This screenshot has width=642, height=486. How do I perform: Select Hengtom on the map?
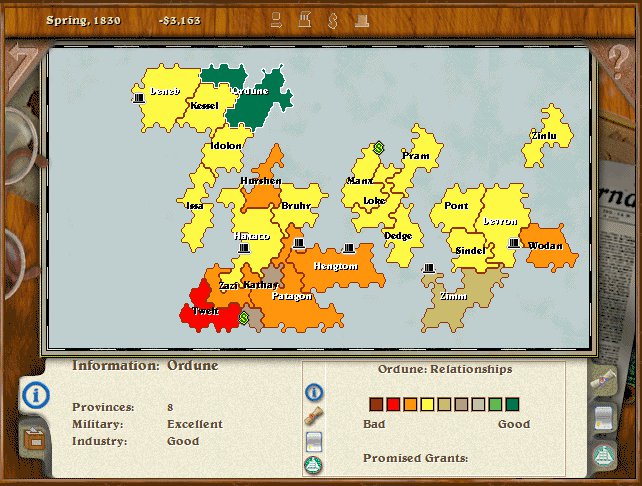tap(336, 266)
